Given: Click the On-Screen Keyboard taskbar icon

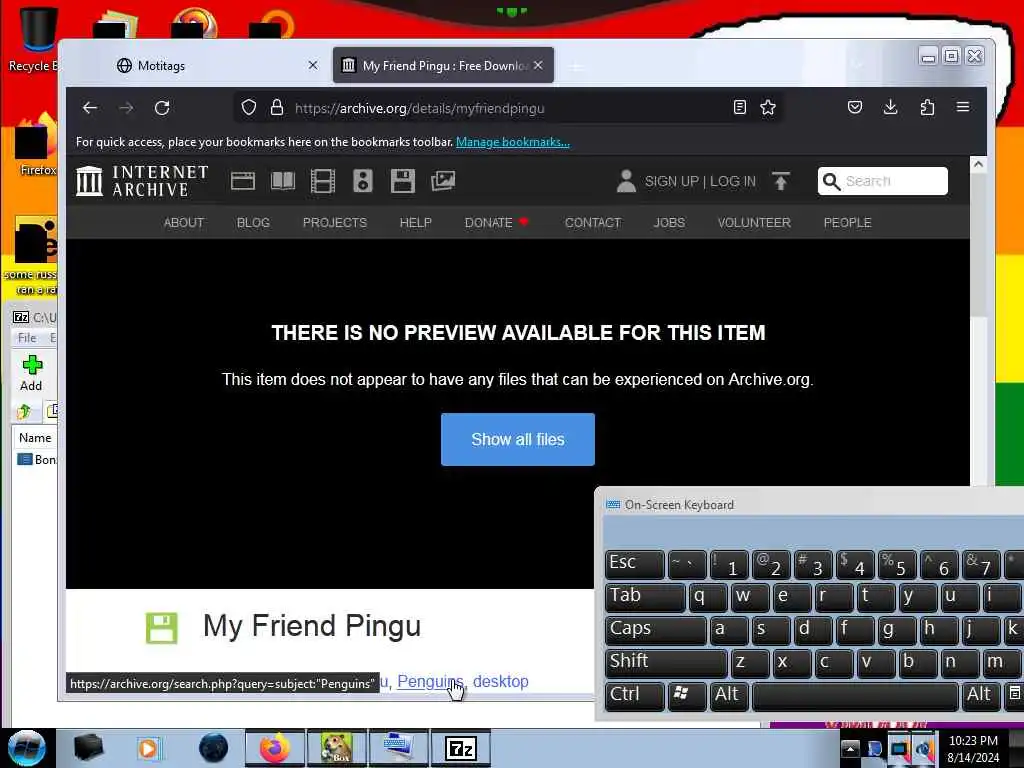Looking at the screenshot, I should pyautogui.click(x=398, y=748).
